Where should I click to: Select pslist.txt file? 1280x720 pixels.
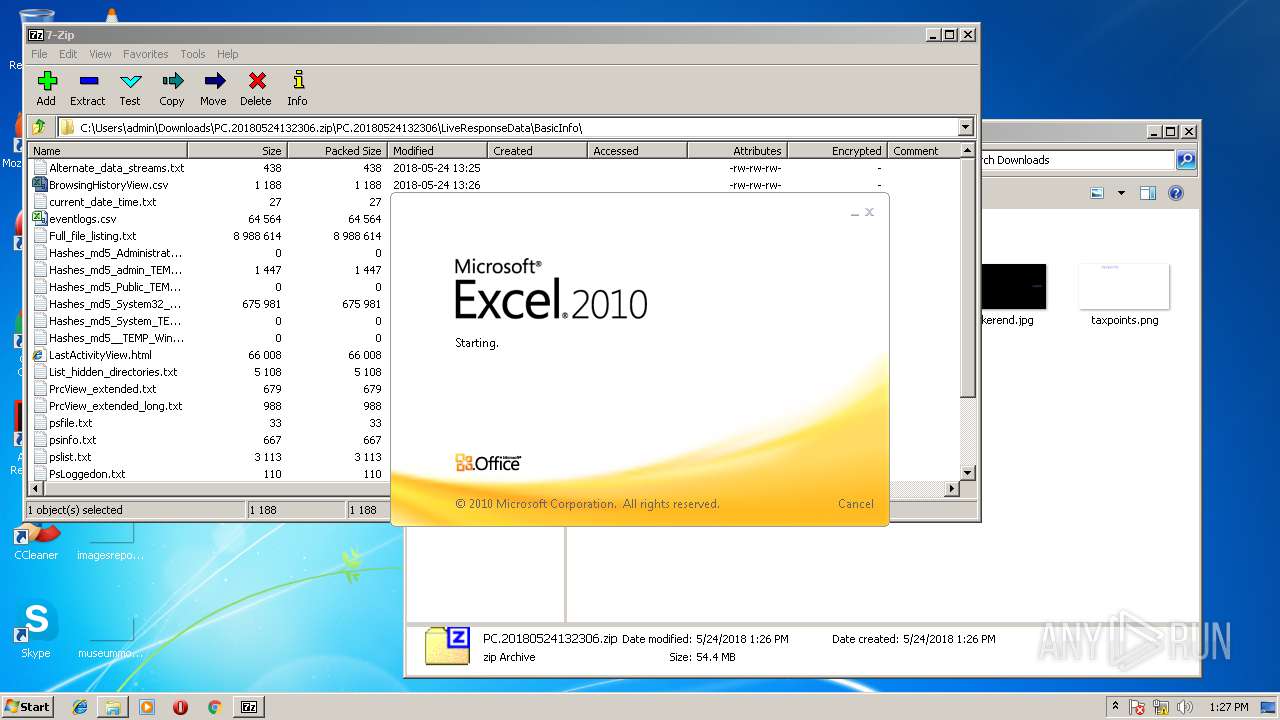pos(70,457)
